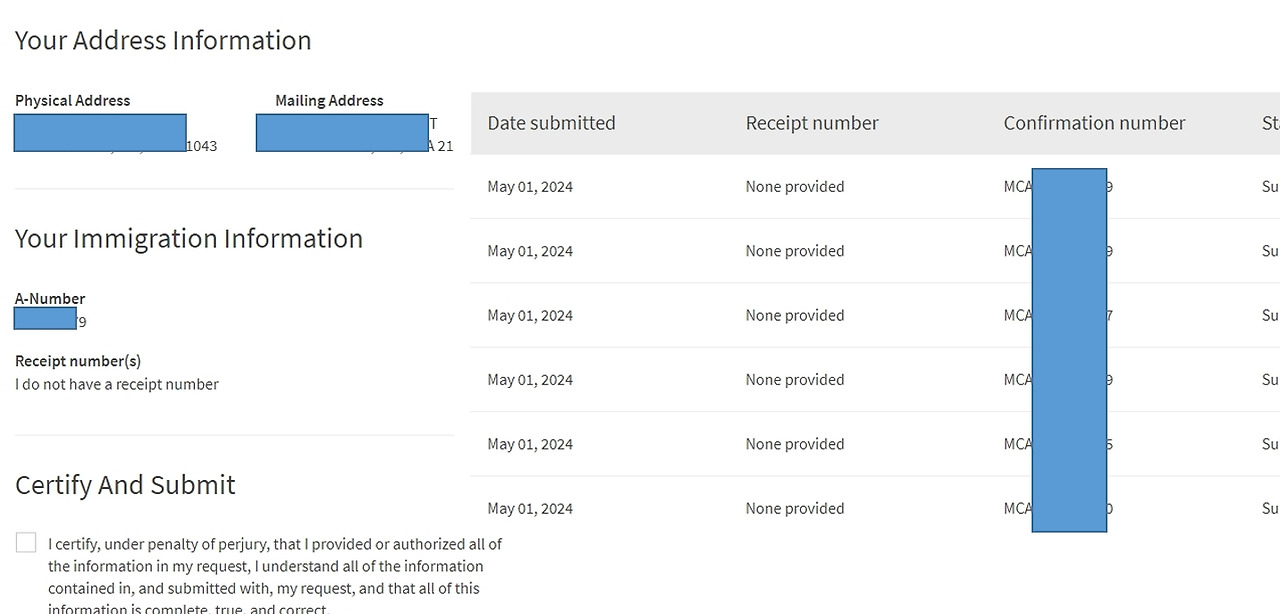The width and height of the screenshot is (1280, 614).
Task: Click the "Confirmation number" column header
Action: point(1094,123)
